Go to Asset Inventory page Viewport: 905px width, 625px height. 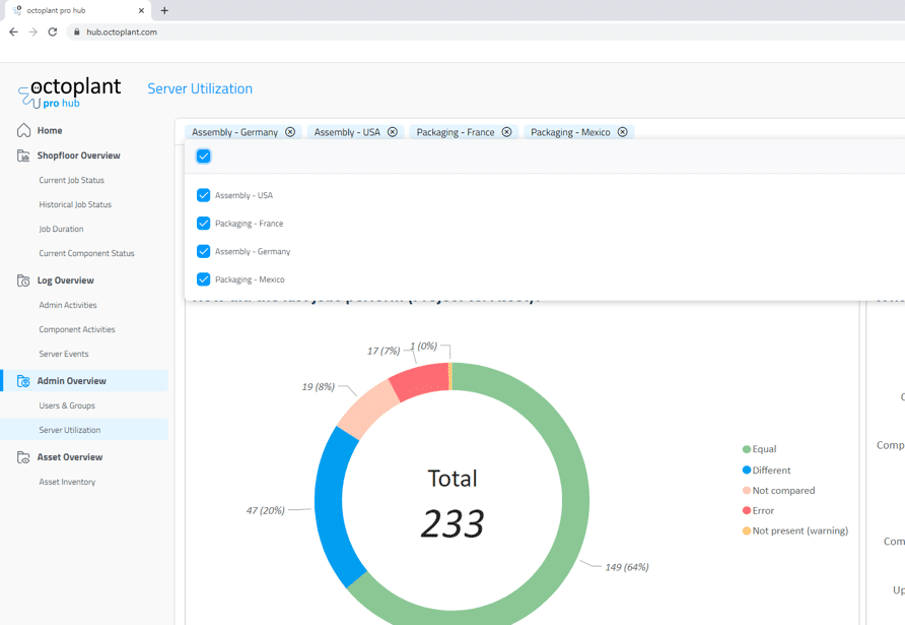tap(67, 482)
